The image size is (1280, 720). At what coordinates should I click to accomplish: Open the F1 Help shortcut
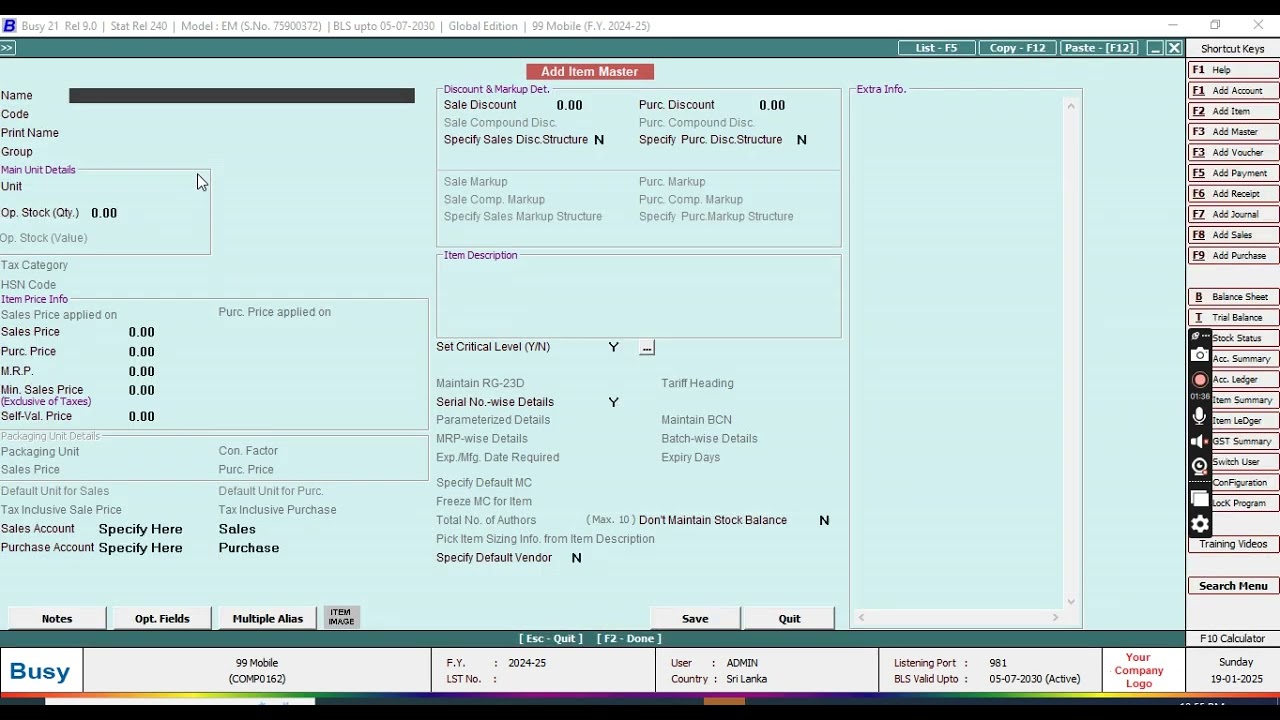point(1234,70)
